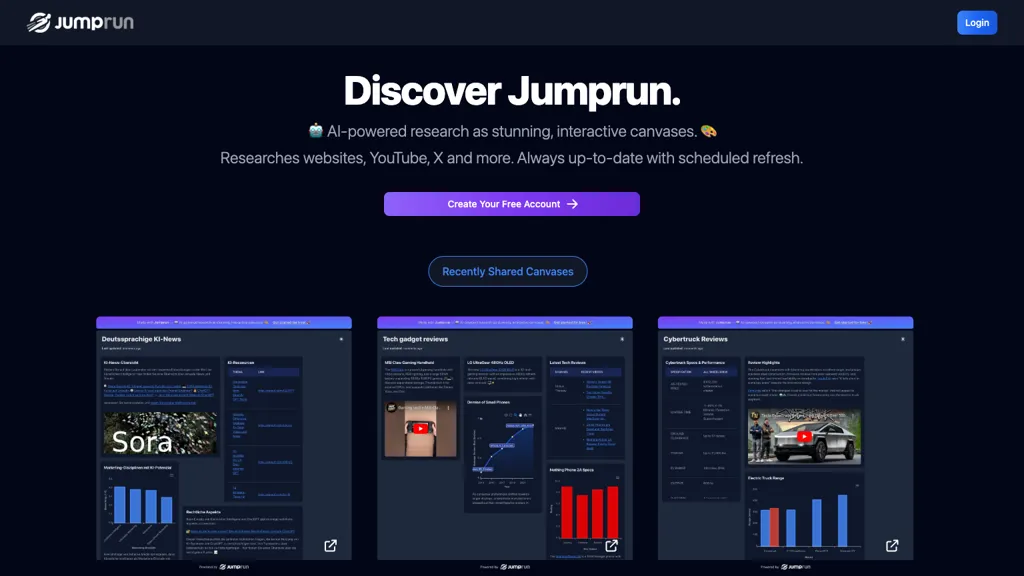This screenshot has height=576, width=1024.
Task: Open the Login page
Action: tap(977, 23)
